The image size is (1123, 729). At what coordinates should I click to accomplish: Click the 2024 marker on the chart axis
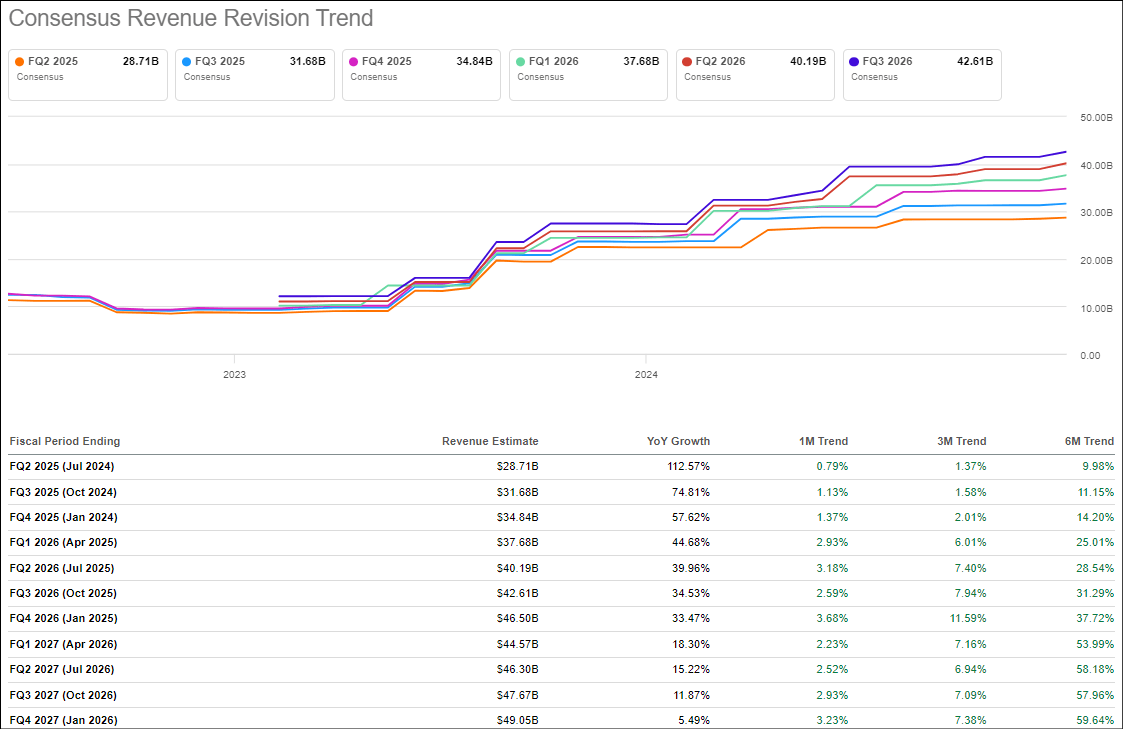(x=646, y=375)
